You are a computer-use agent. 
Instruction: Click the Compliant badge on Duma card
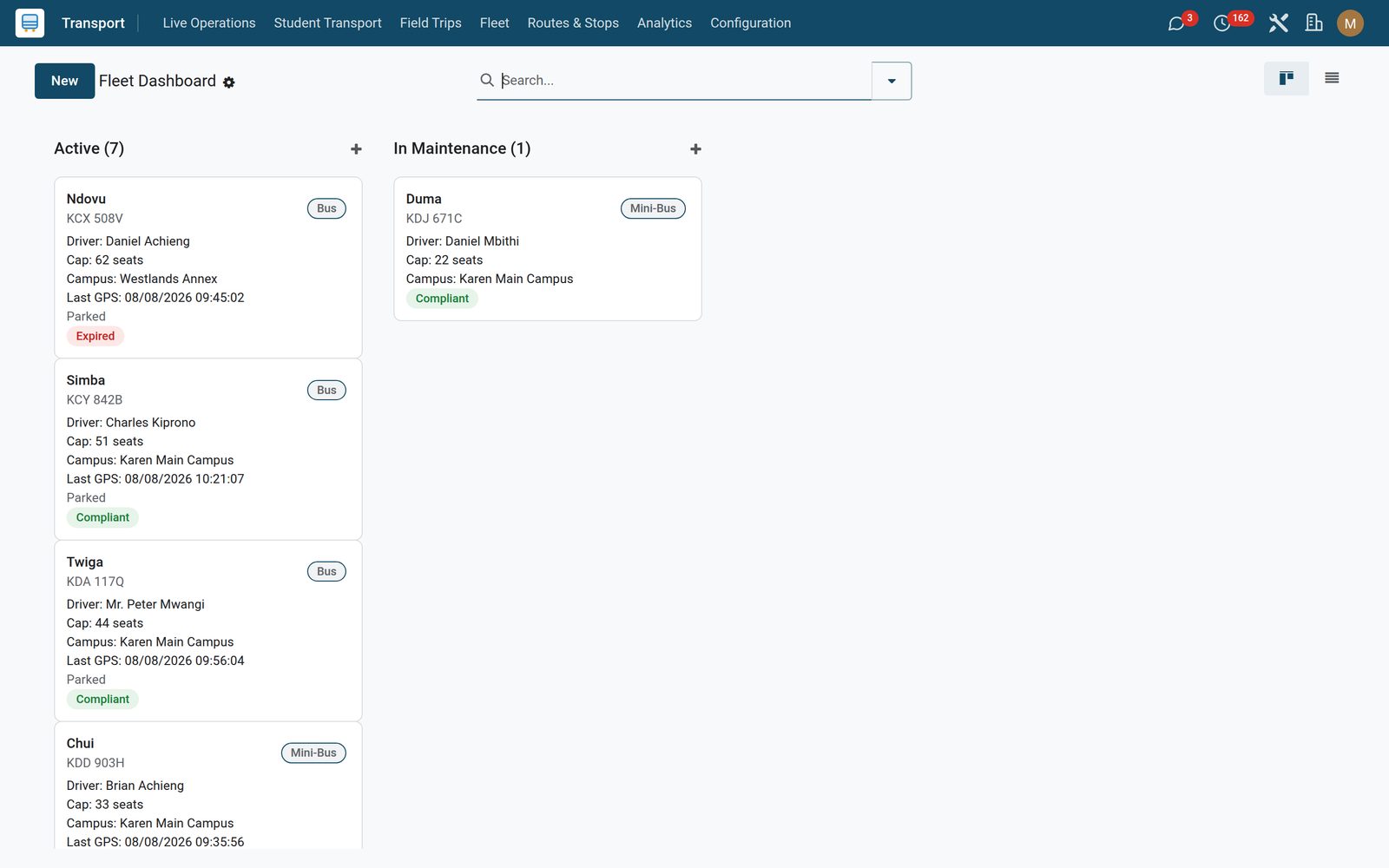(442, 299)
